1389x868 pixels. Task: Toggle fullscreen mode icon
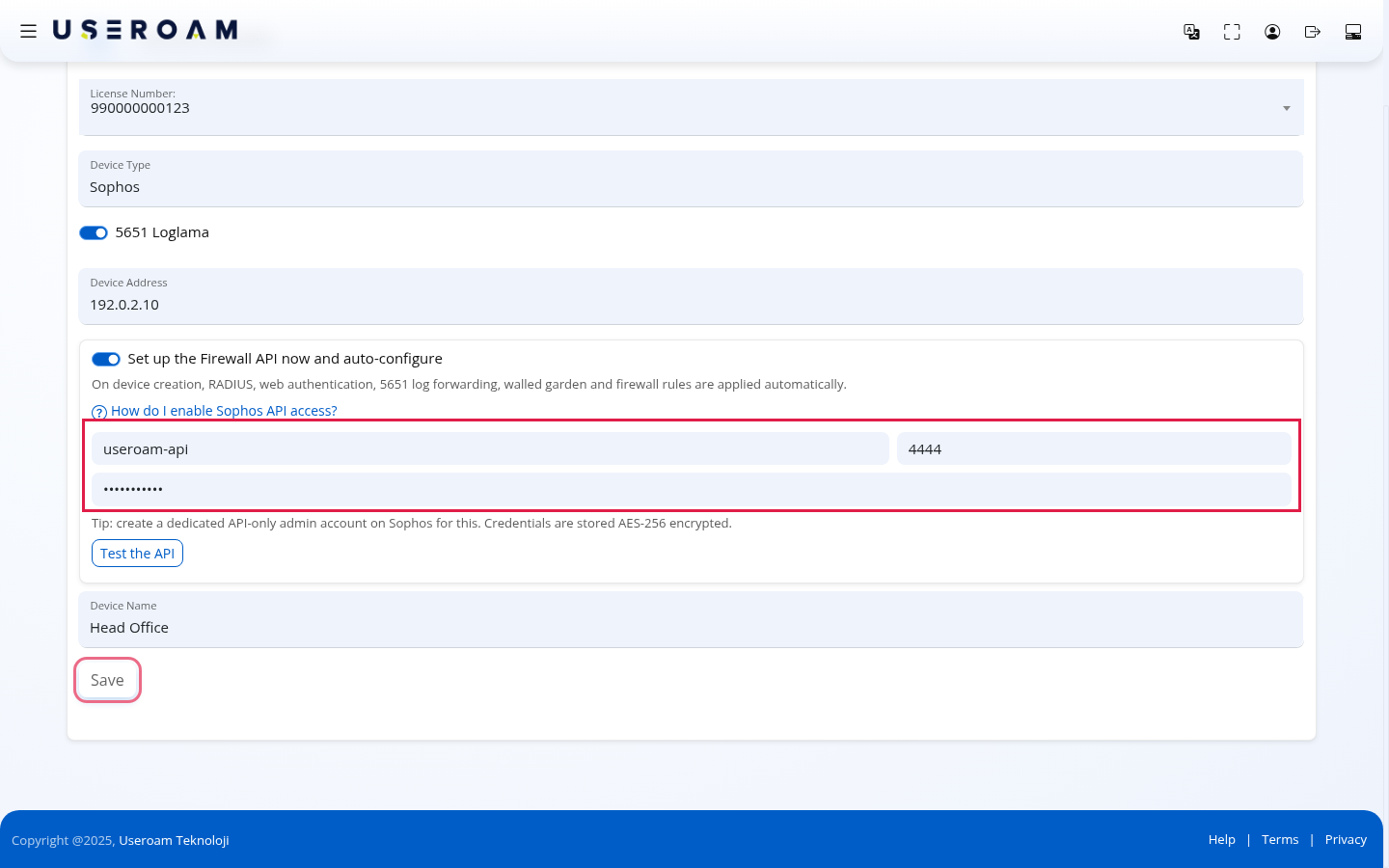(1232, 32)
